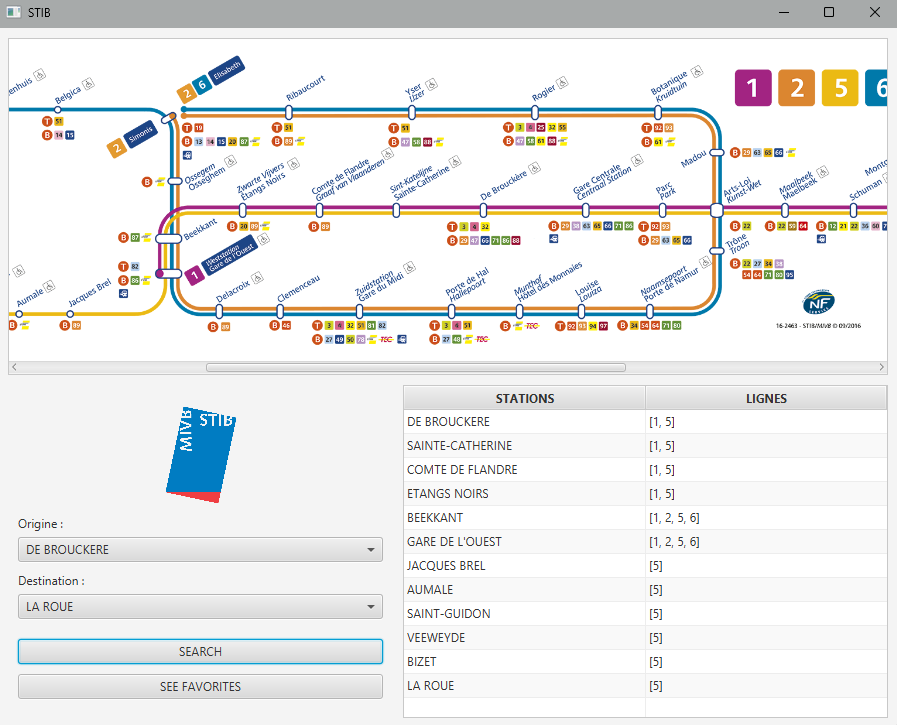Sort by the STATIONS column header
This screenshot has height=725, width=897.
coord(524,398)
